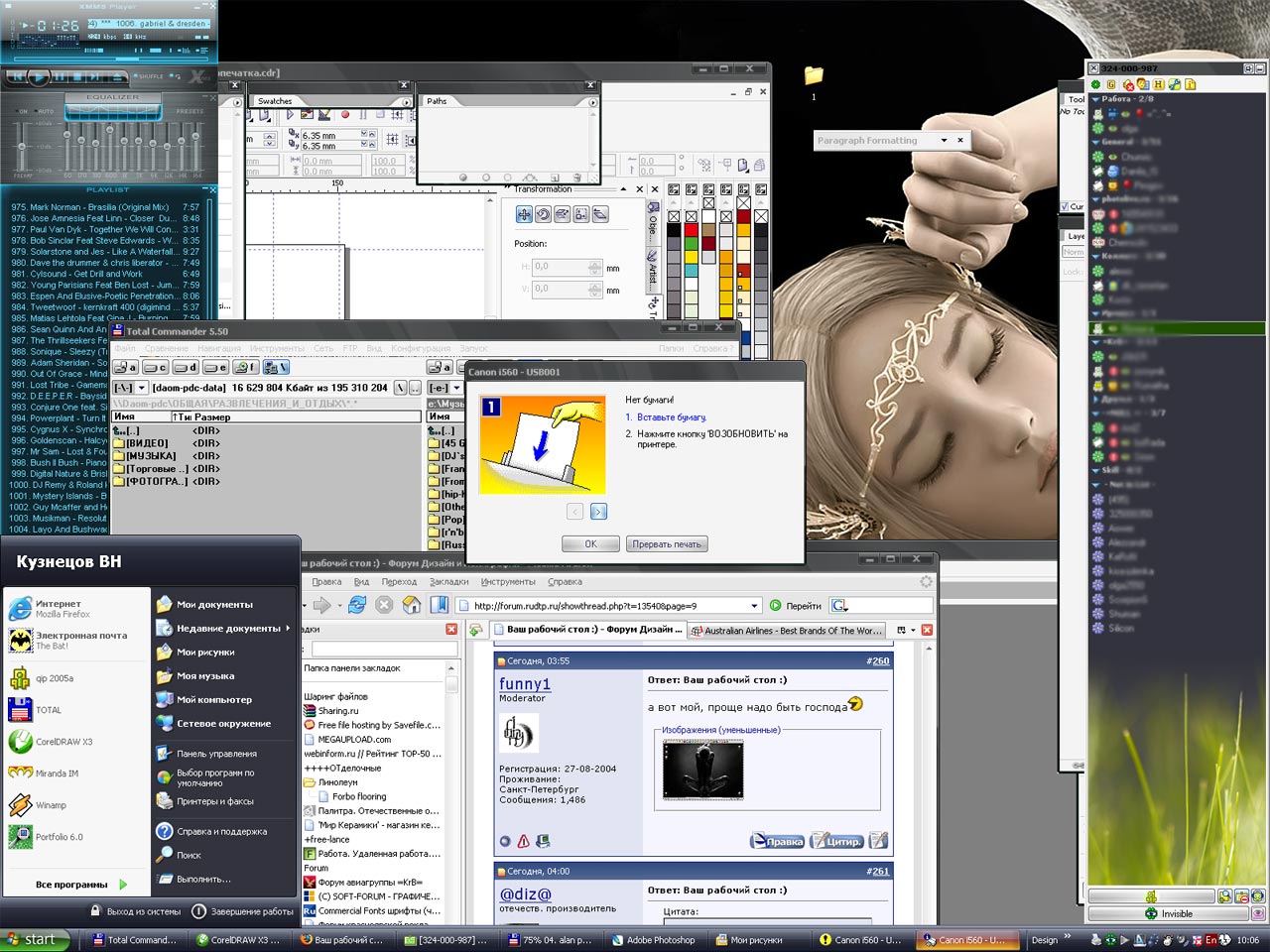Pick the red swatch in CorelDRAW palette
The height and width of the screenshot is (952, 1270).
[x=692, y=230]
